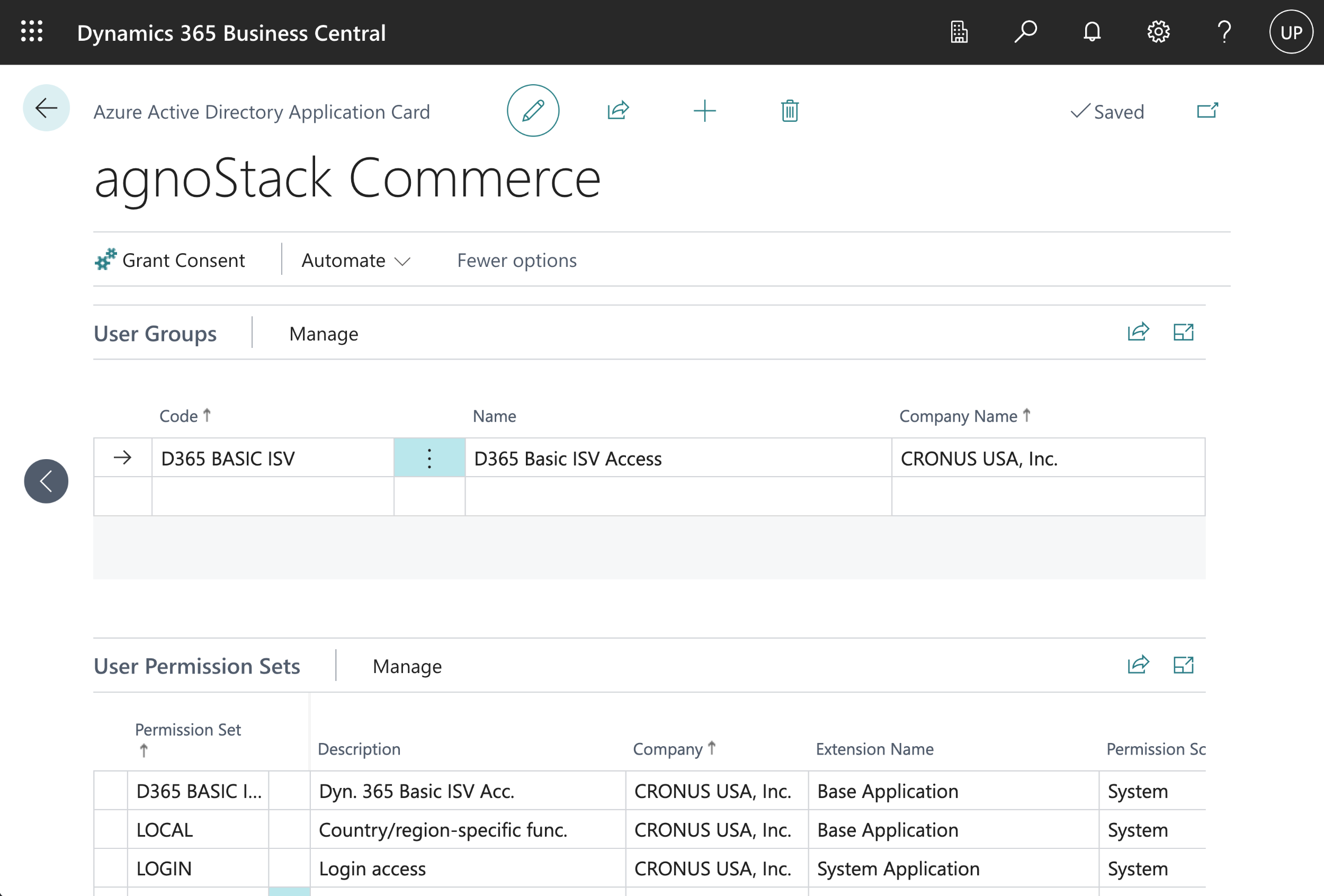This screenshot has height=896, width=1324.
Task: Click the Azure Active Directory Application Card title
Action: pyautogui.click(x=262, y=112)
